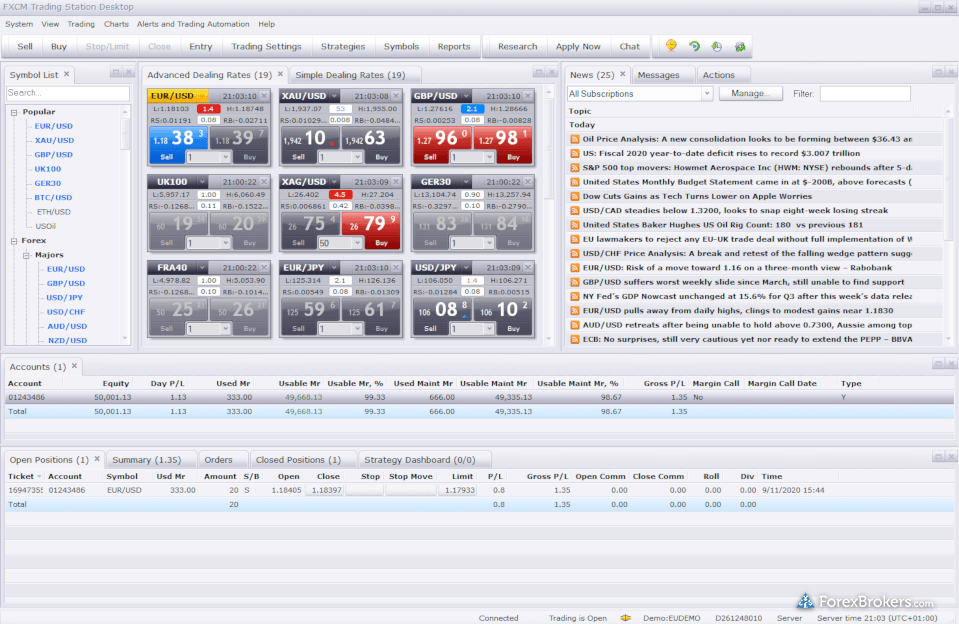Image resolution: width=959 pixels, height=624 pixels.
Task: Open symbol dropdown on EUR/JPY tile
Action: point(335,267)
